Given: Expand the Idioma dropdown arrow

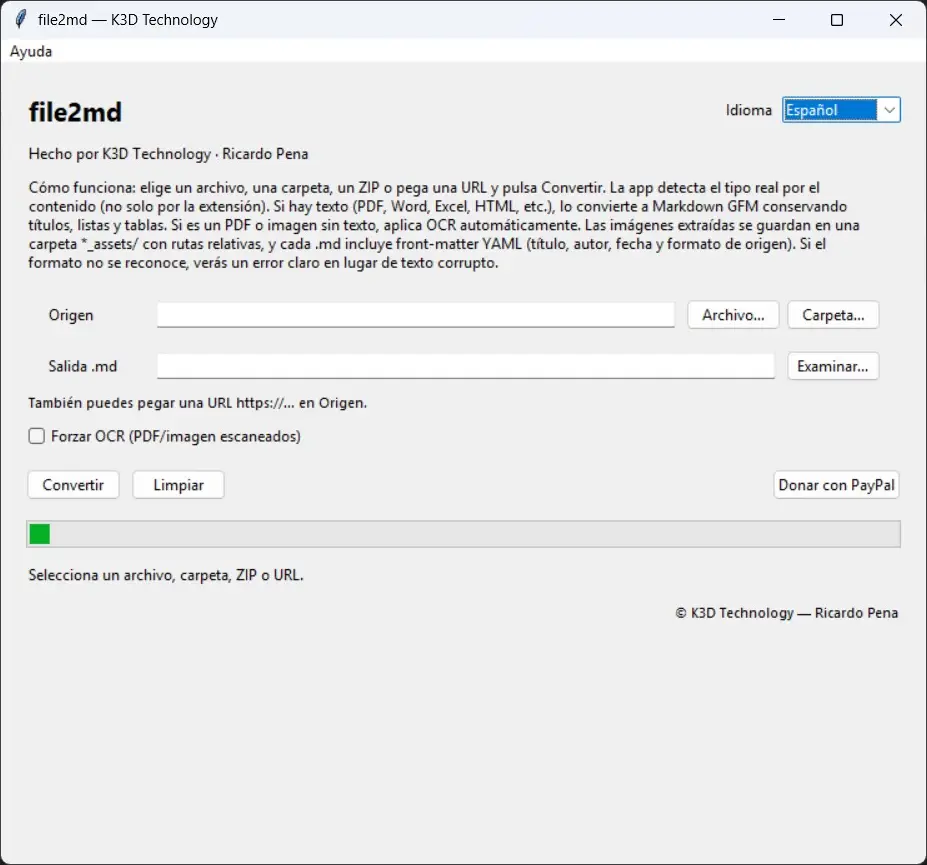Looking at the screenshot, I should tap(889, 110).
